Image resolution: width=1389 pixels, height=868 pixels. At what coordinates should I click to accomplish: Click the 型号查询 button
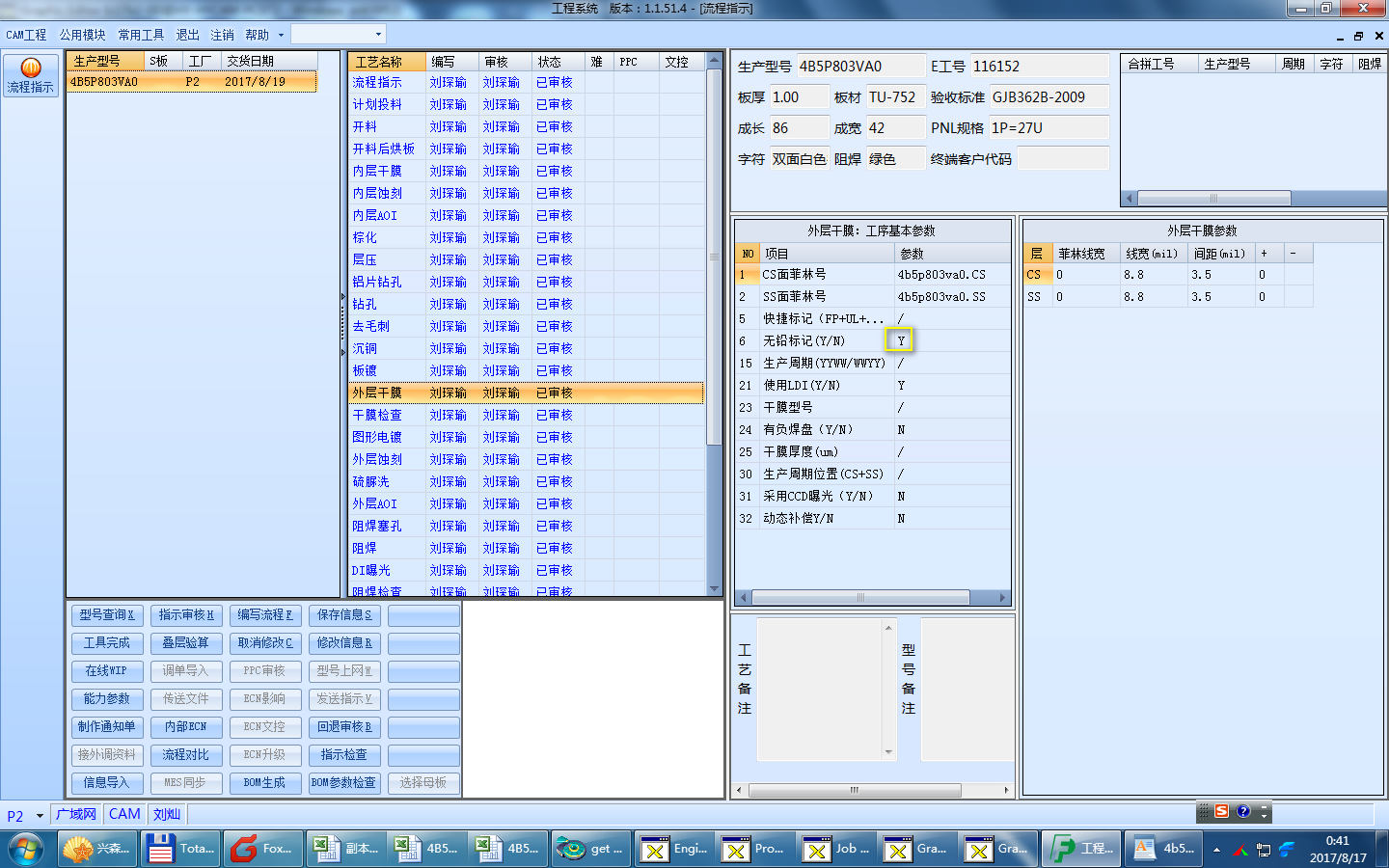[107, 615]
